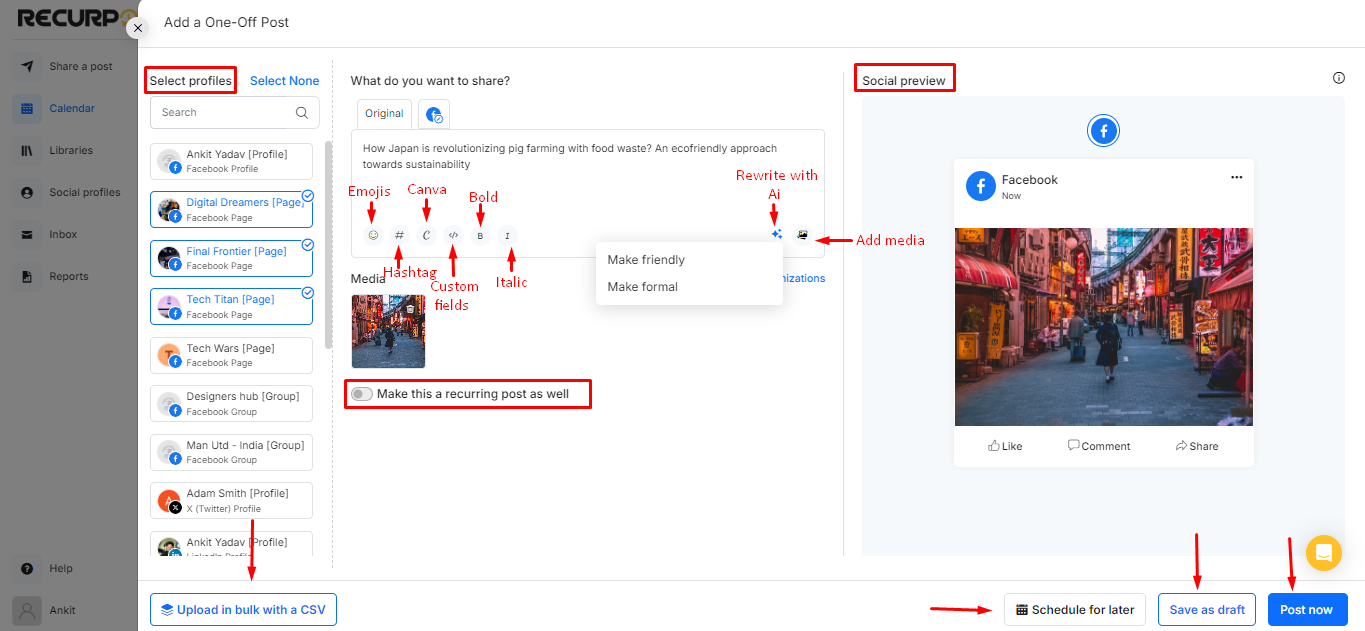Click Schedule for later

point(1075,609)
